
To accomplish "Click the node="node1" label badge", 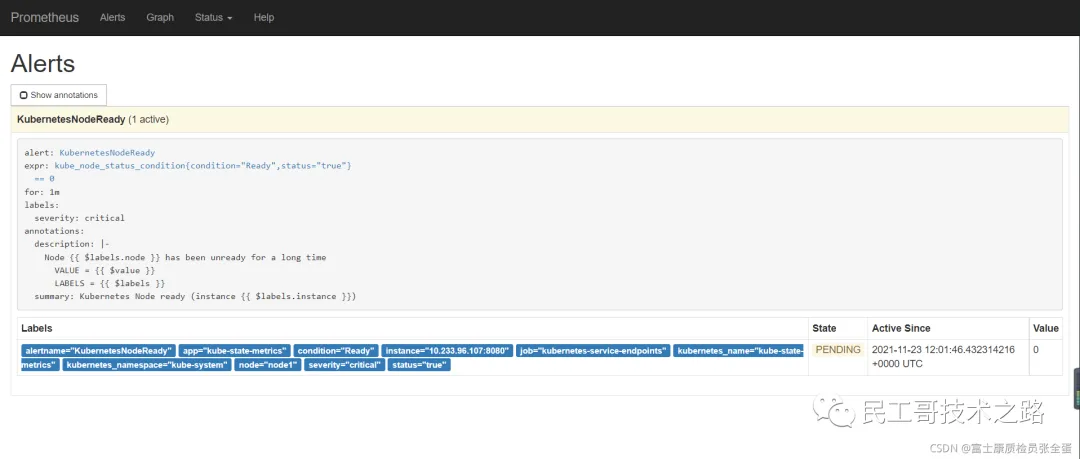I will pyautogui.click(x=268, y=365).
